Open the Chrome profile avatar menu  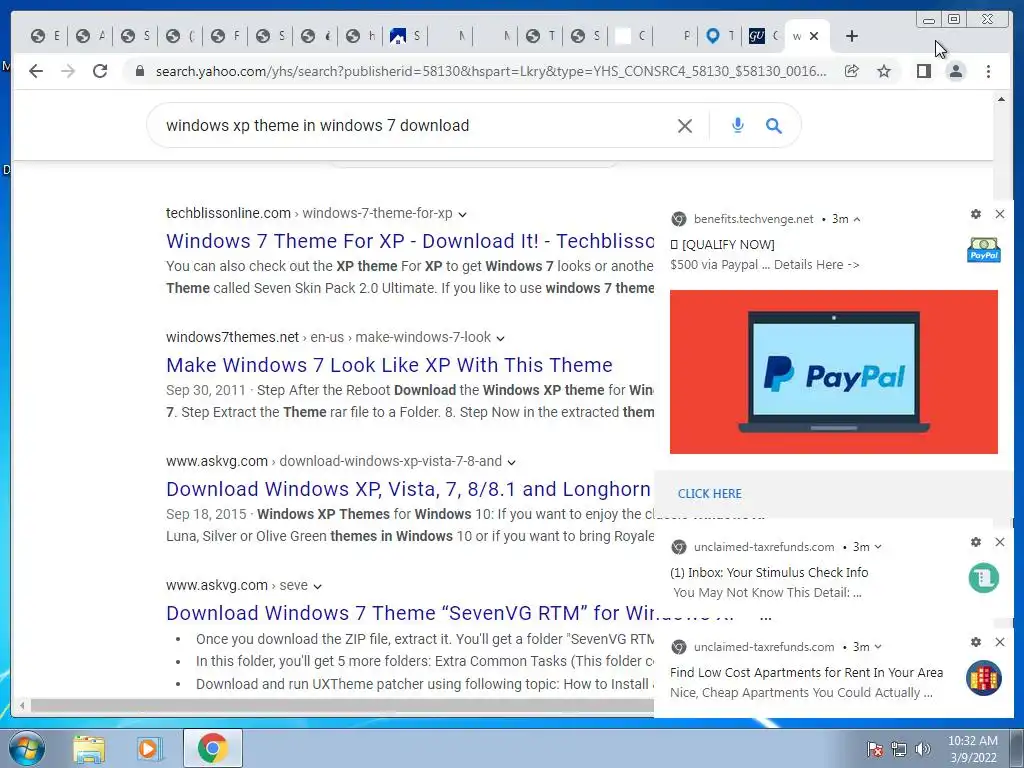955,71
